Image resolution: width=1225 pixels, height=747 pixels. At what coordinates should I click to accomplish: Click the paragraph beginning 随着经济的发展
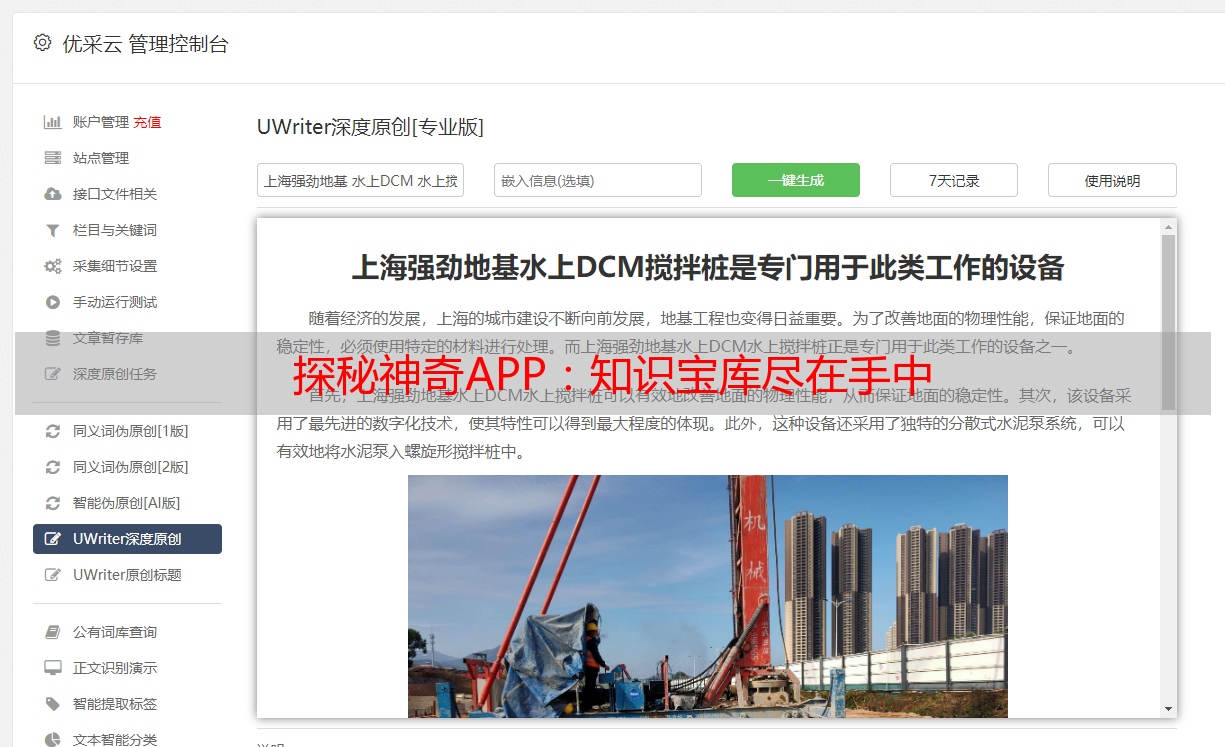tap(701, 333)
